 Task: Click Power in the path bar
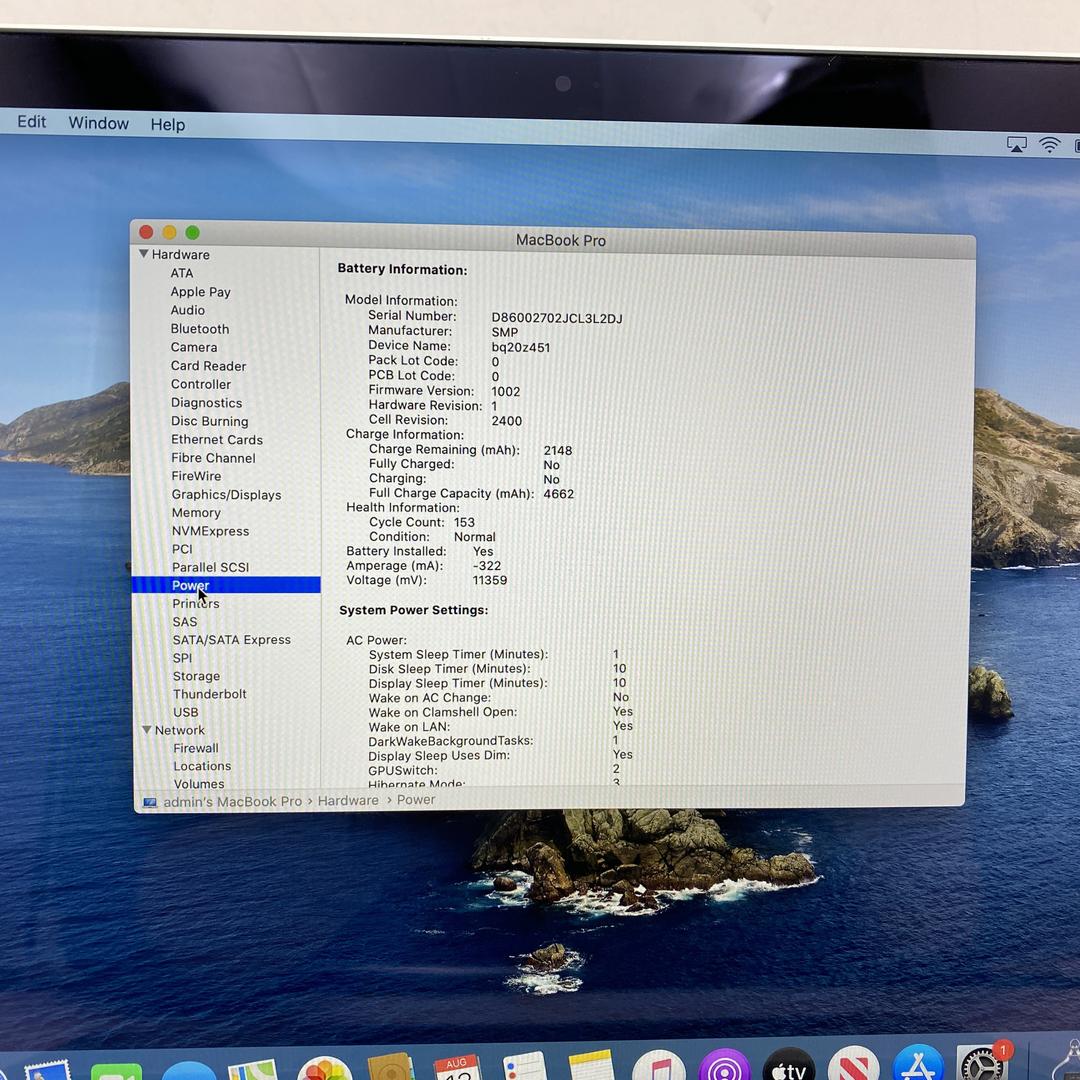416,800
